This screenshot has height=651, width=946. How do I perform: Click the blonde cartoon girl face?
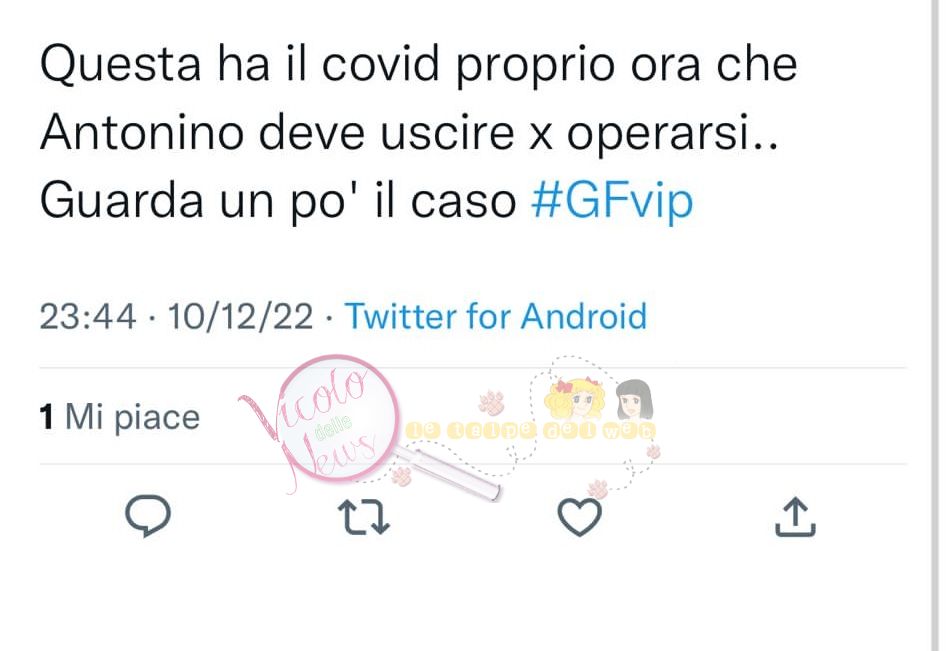pyautogui.click(x=574, y=398)
